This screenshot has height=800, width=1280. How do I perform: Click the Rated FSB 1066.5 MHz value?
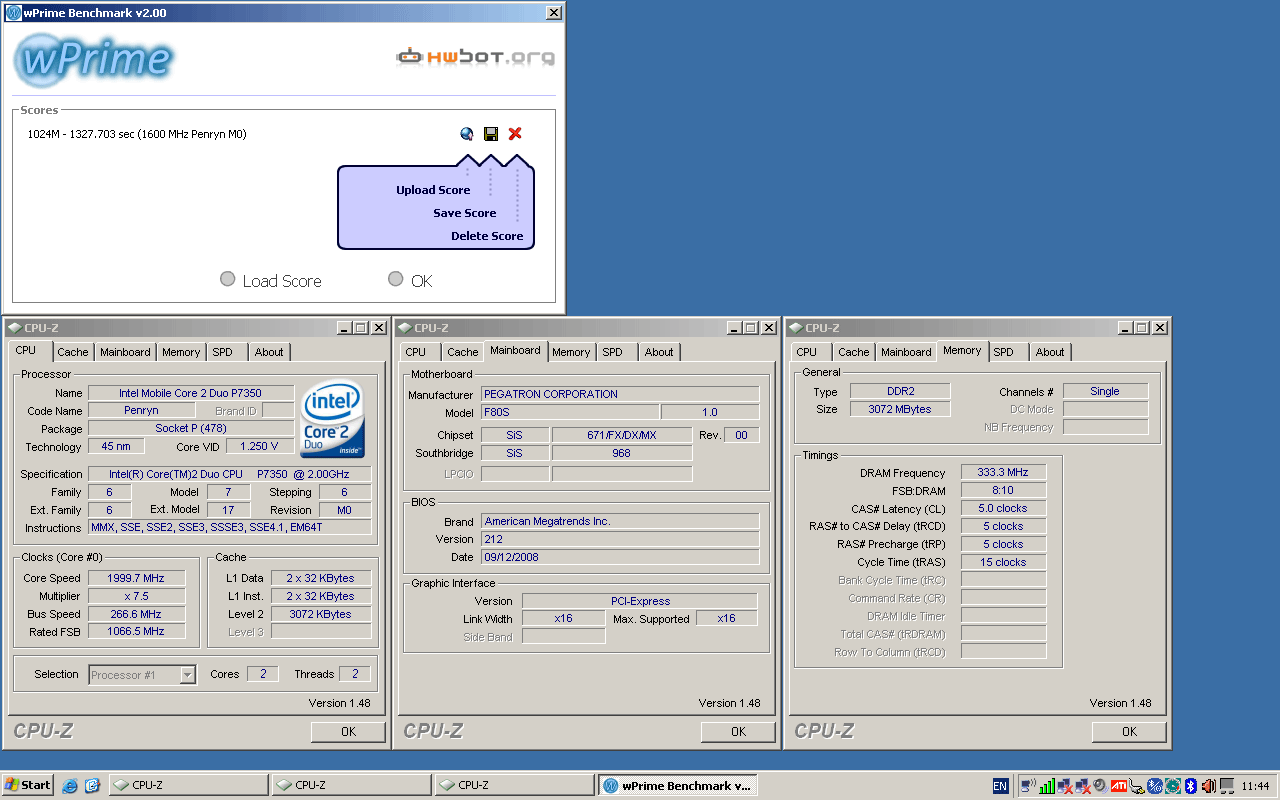135,631
